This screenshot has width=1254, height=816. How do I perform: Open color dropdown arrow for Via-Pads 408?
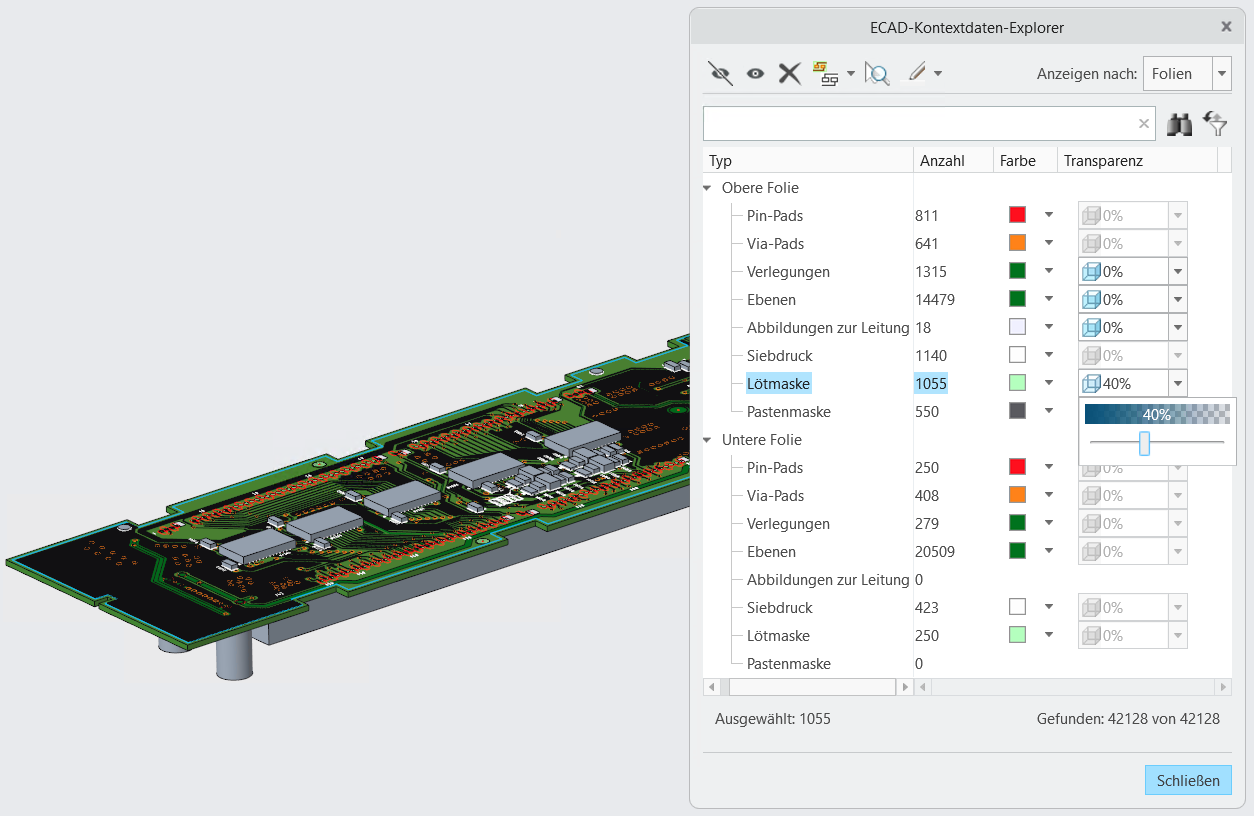[1049, 495]
